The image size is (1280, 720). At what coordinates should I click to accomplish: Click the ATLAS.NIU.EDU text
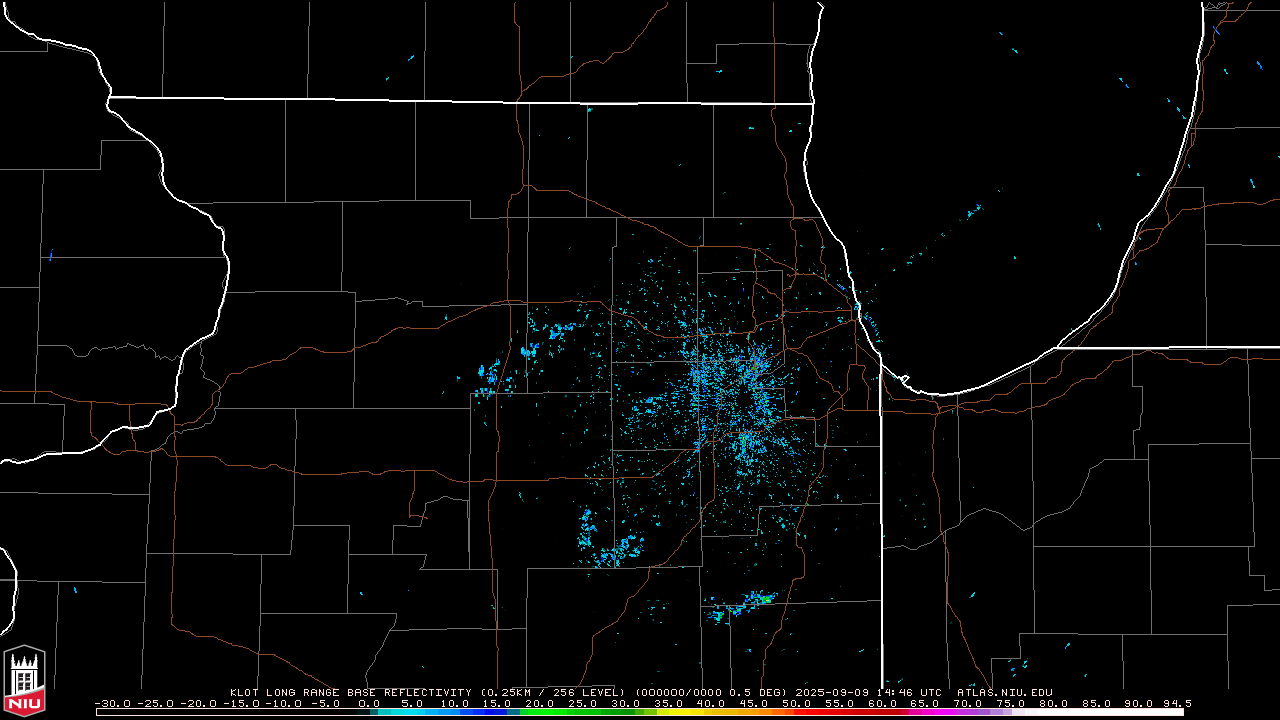[1005, 692]
